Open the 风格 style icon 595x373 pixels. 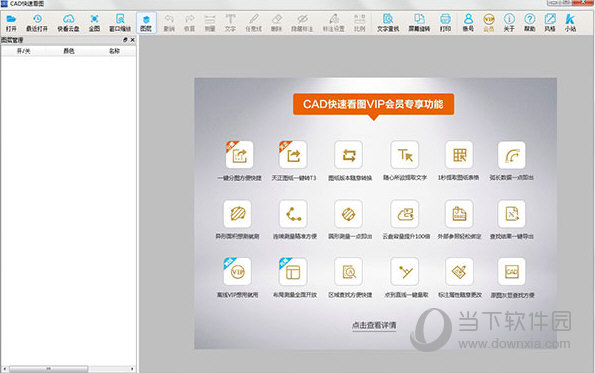[x=550, y=23]
